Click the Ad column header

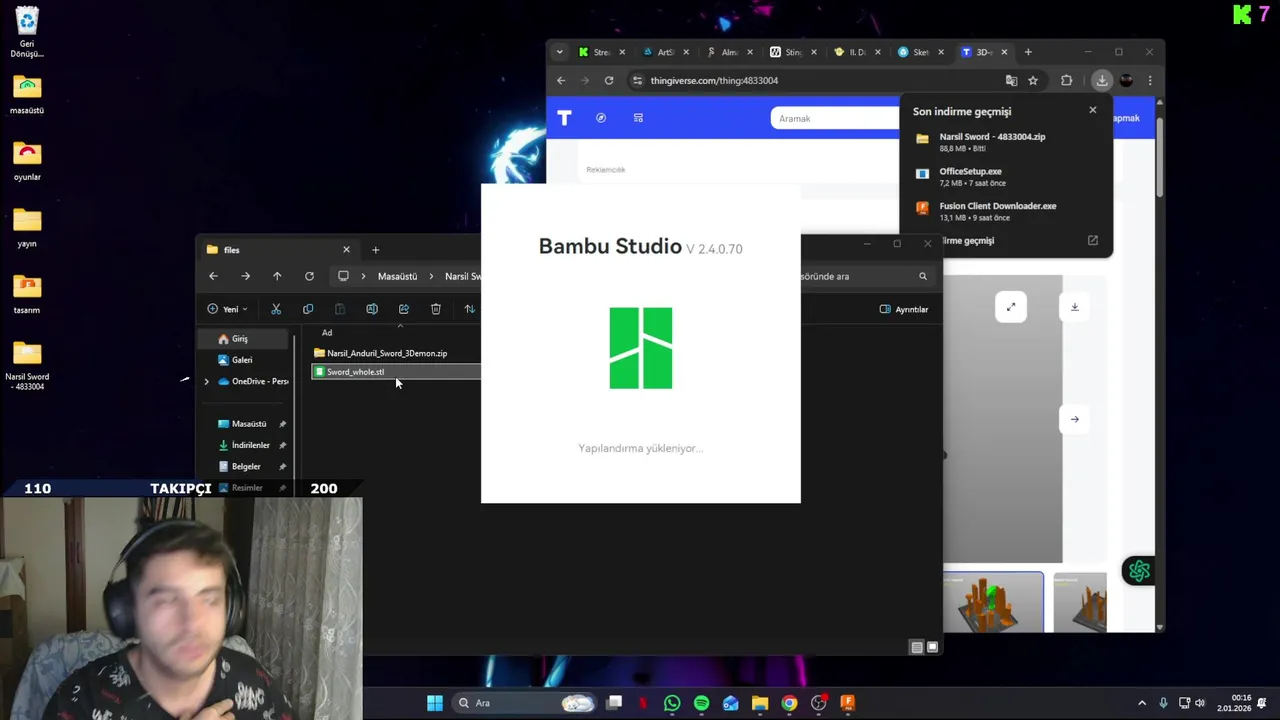(x=327, y=333)
